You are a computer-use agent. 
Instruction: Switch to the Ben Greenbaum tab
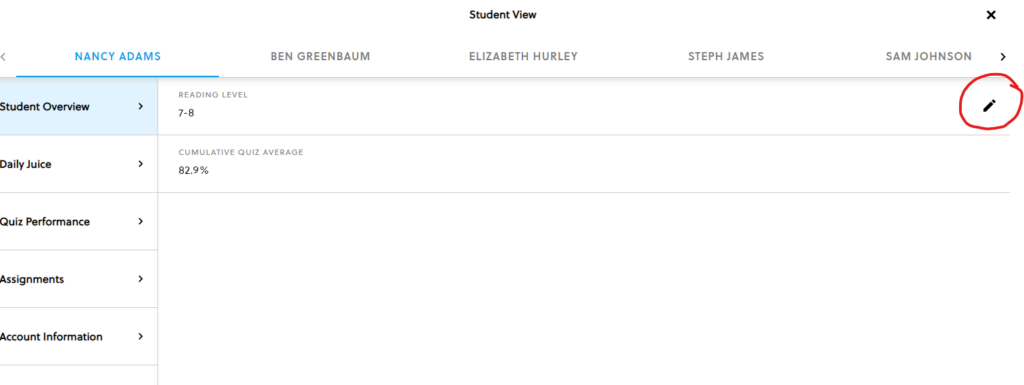[320, 57]
